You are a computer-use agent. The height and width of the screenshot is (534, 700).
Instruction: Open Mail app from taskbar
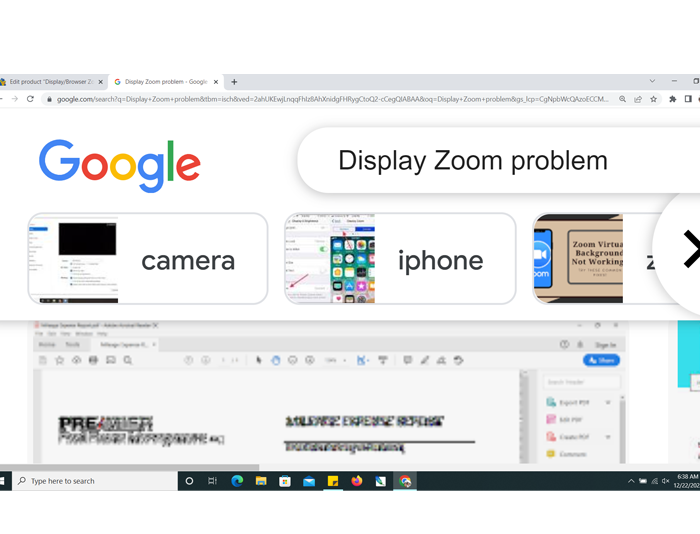click(309, 481)
